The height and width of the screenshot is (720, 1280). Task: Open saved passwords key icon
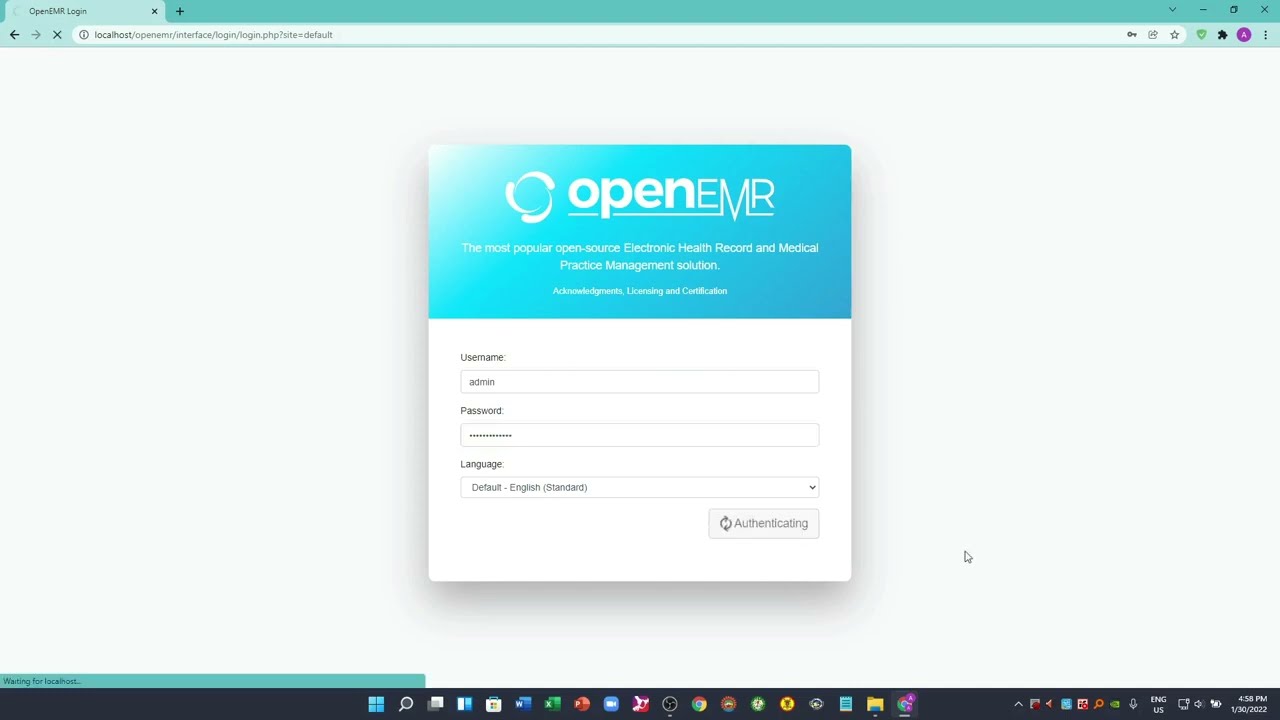pyautogui.click(x=1132, y=35)
